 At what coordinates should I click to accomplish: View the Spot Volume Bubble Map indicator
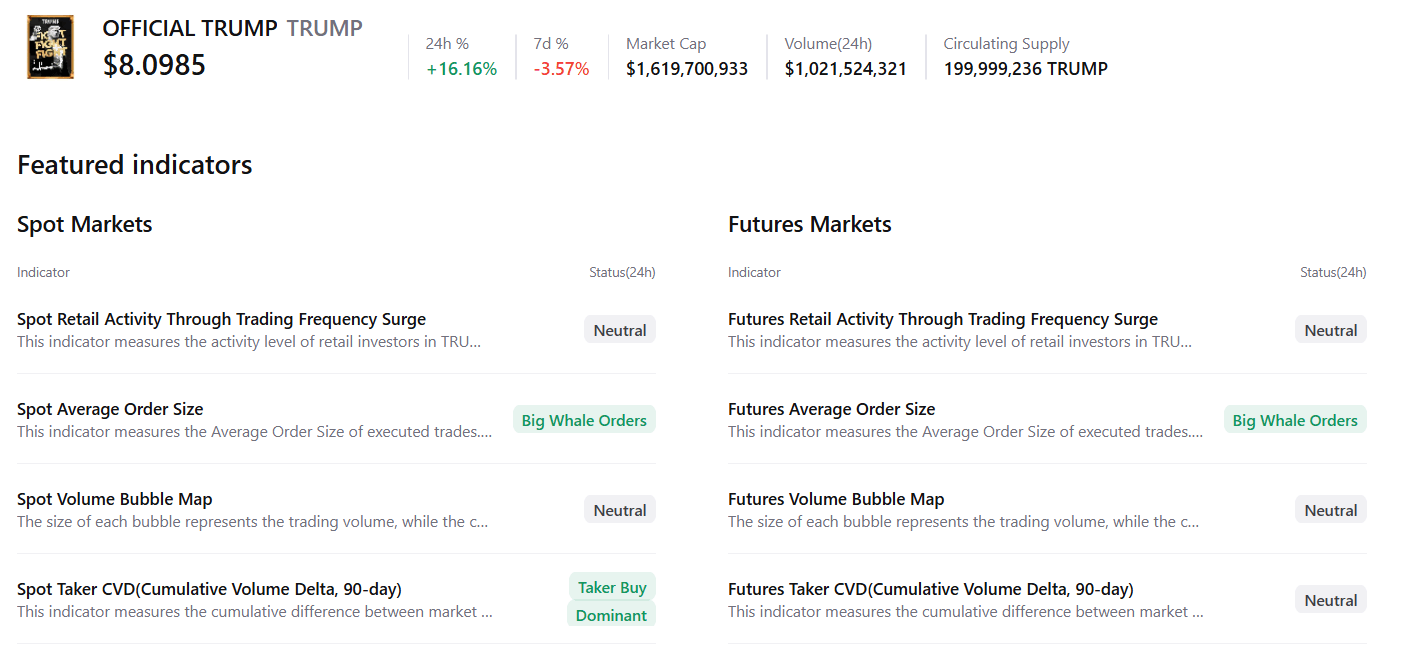pos(115,499)
